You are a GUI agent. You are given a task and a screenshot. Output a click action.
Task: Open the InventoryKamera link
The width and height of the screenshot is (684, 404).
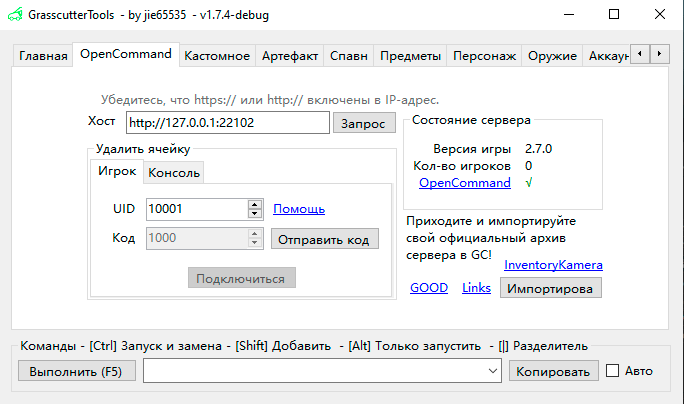pos(553,265)
